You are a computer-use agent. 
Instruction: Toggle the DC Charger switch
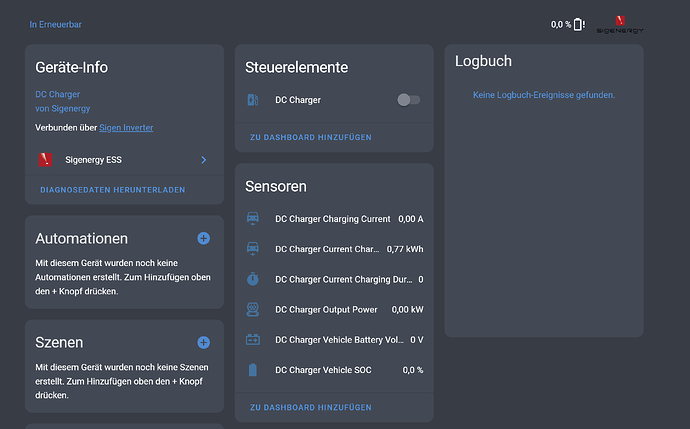click(x=408, y=100)
